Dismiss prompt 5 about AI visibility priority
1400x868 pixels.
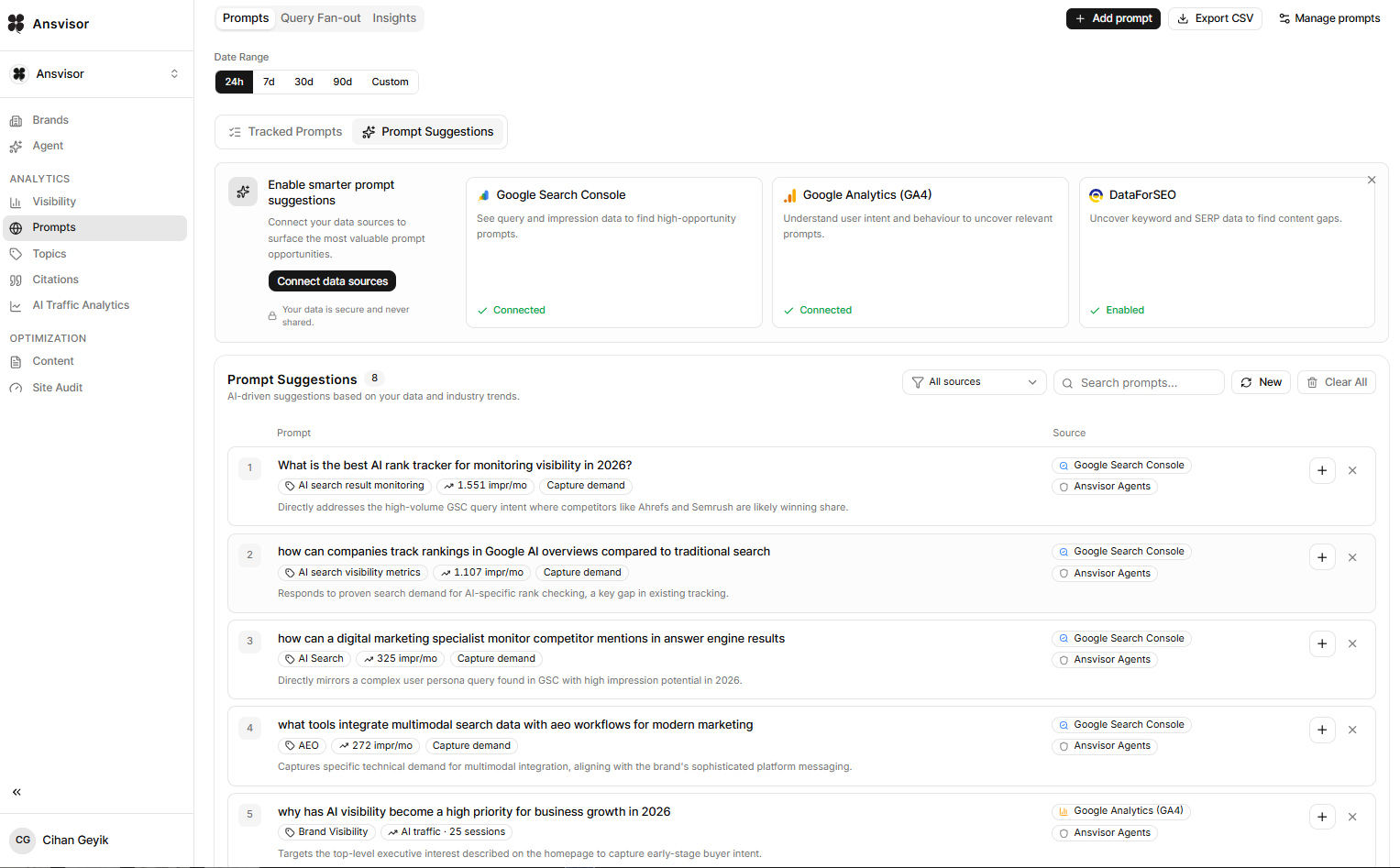(x=1352, y=817)
